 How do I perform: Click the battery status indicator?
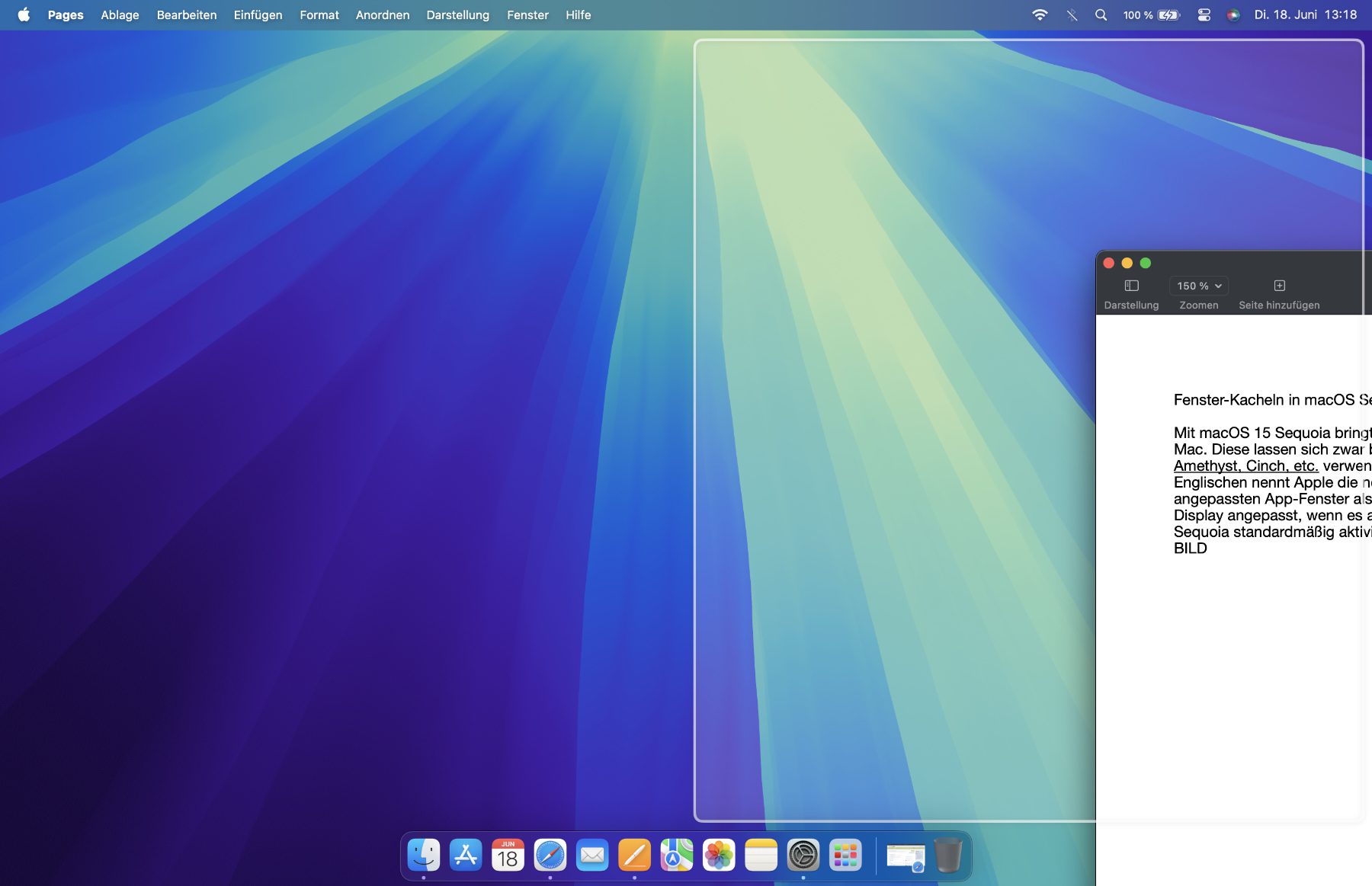(1168, 15)
